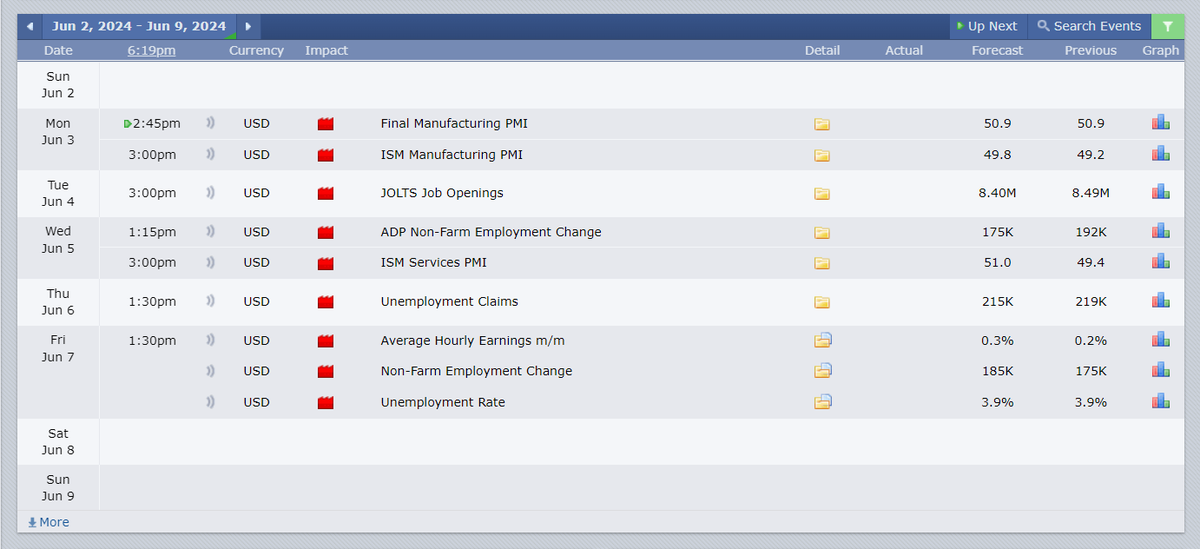This screenshot has height=549, width=1200.
Task: Open detail folder for Final Manufacturing PMI
Action: [x=822, y=124]
